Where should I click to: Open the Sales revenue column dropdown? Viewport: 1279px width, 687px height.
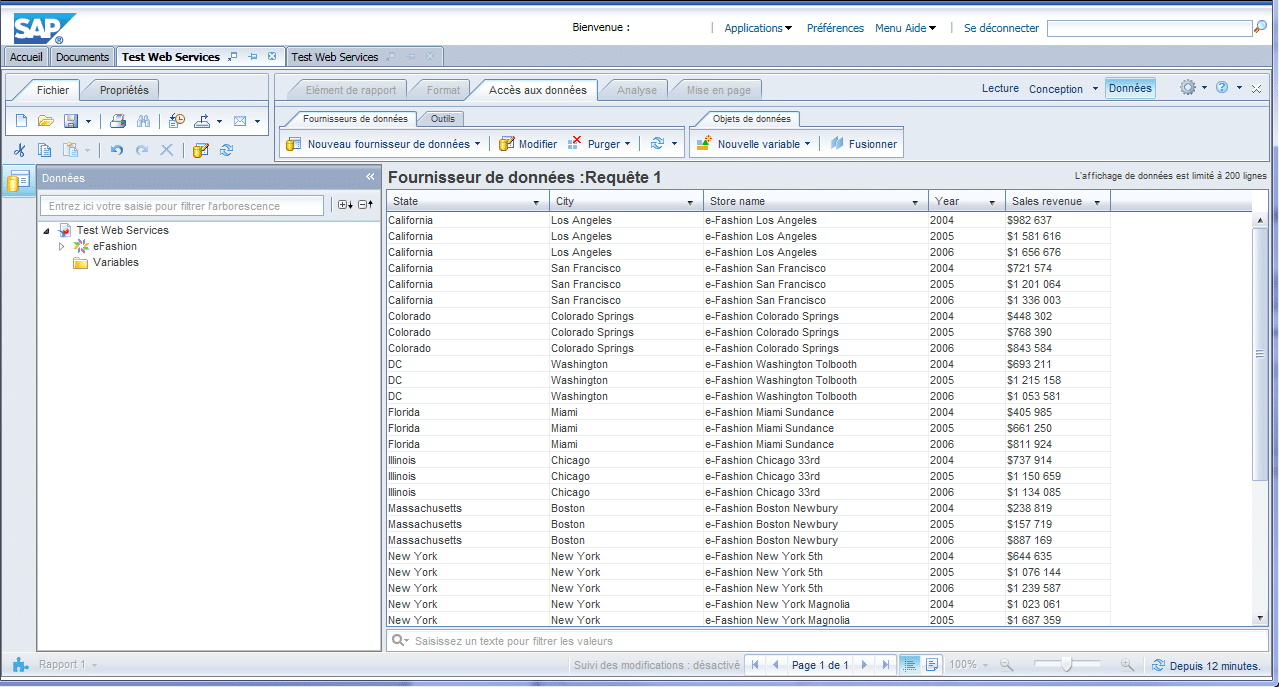[x=1097, y=202]
